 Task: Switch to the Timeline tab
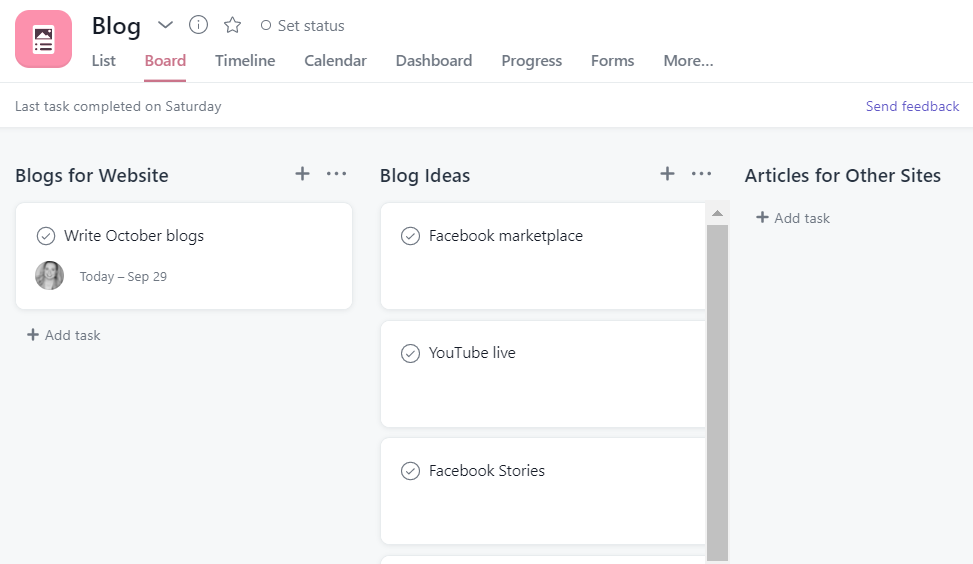(x=245, y=61)
